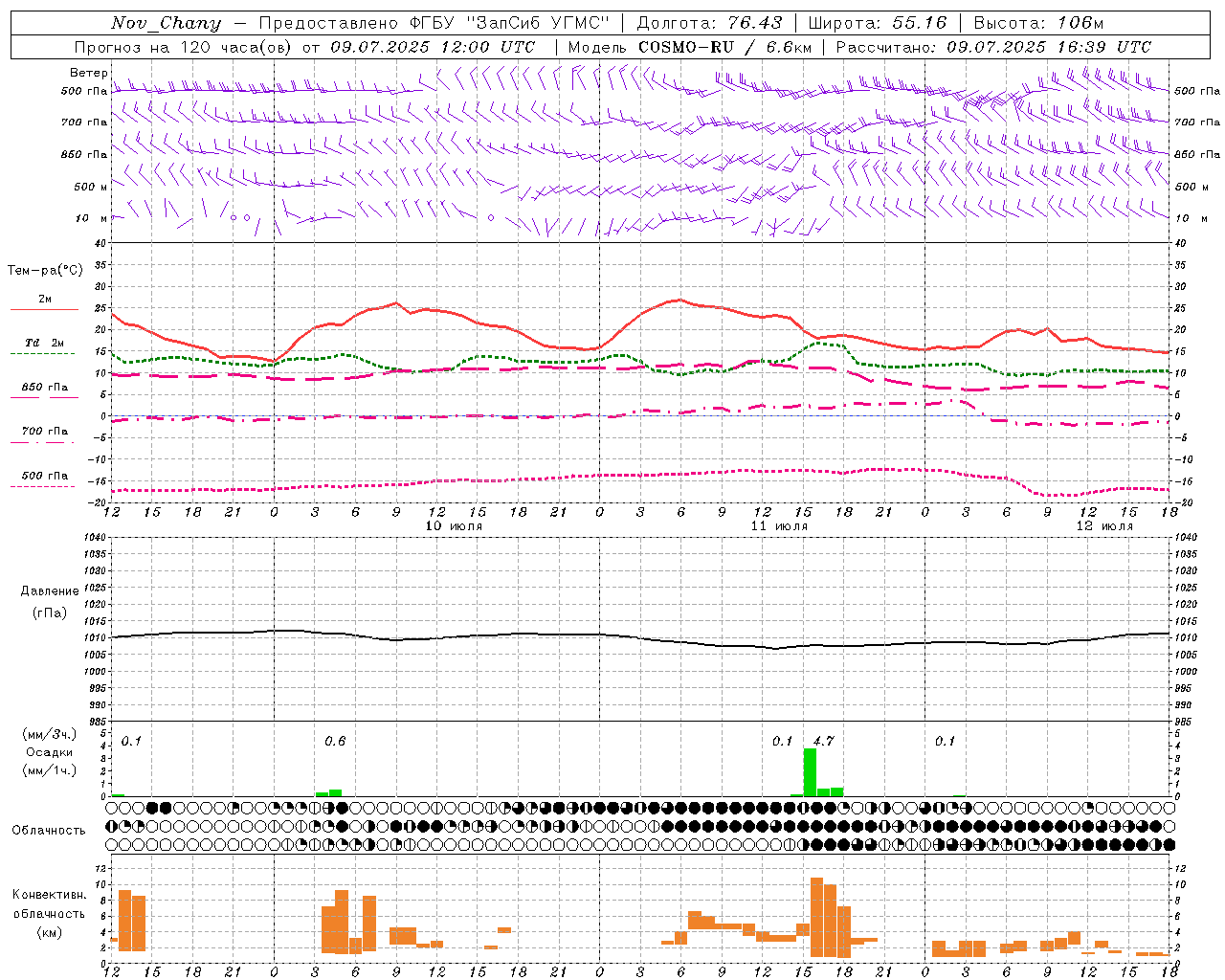Click the red 2м legend line sample
This screenshot has width=1225, height=980.
click(44, 309)
